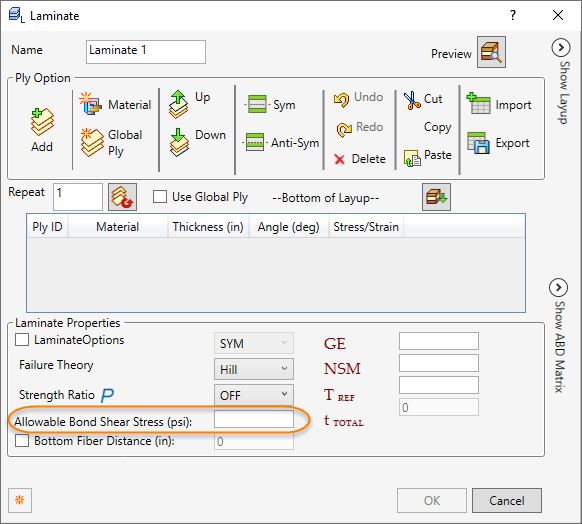Click the layup direction icon button

tap(436, 197)
